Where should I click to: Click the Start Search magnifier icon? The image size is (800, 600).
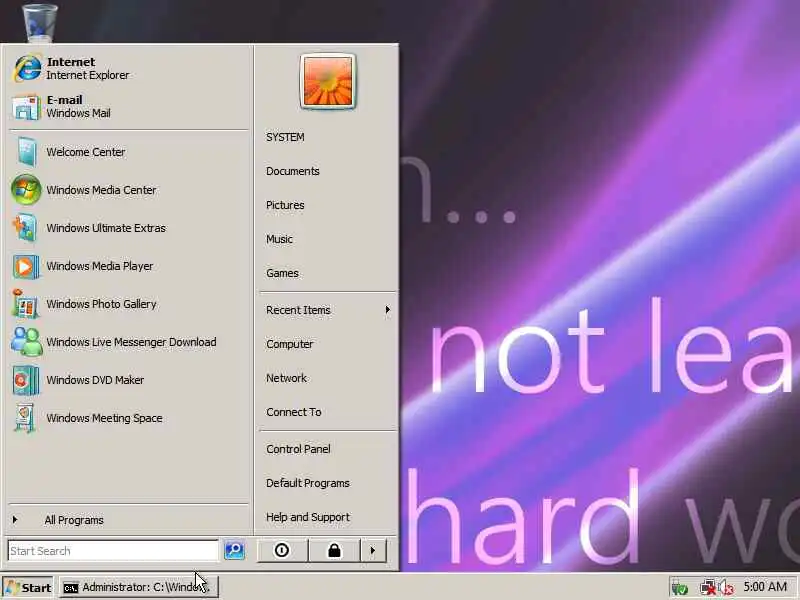tap(235, 550)
